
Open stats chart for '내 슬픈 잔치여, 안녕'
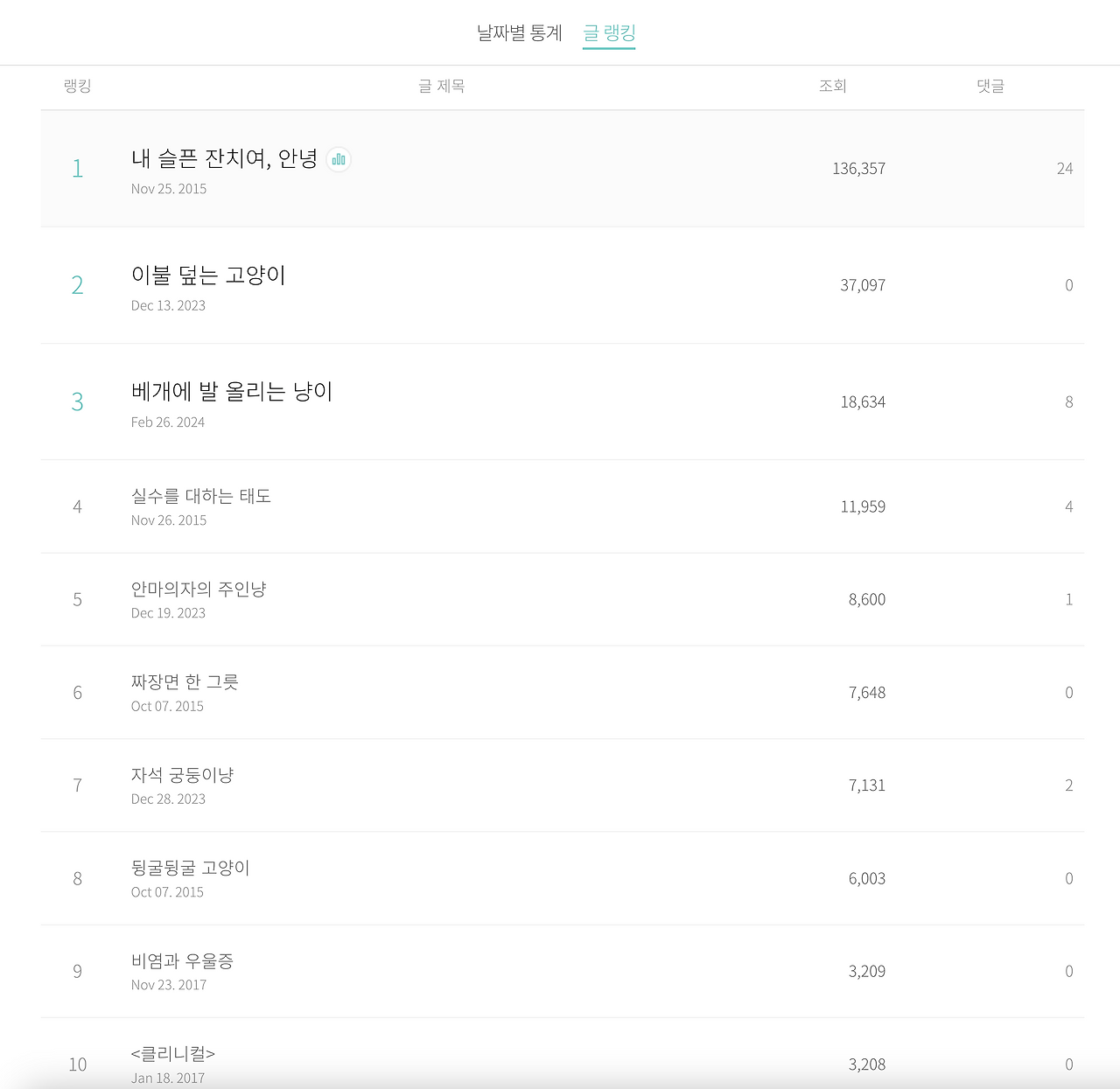[339, 159]
